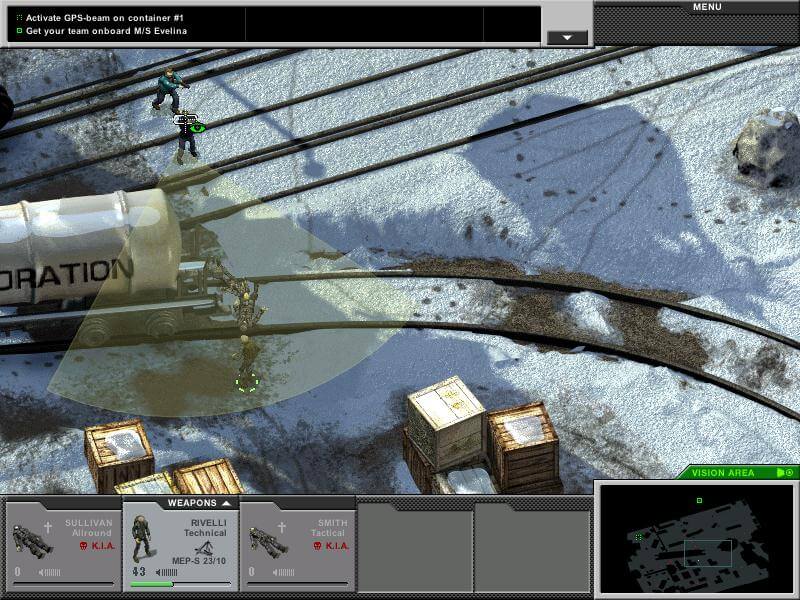Click the "Activate GPS-beam on container #1" objective
The image size is (800, 600).
point(105,18)
